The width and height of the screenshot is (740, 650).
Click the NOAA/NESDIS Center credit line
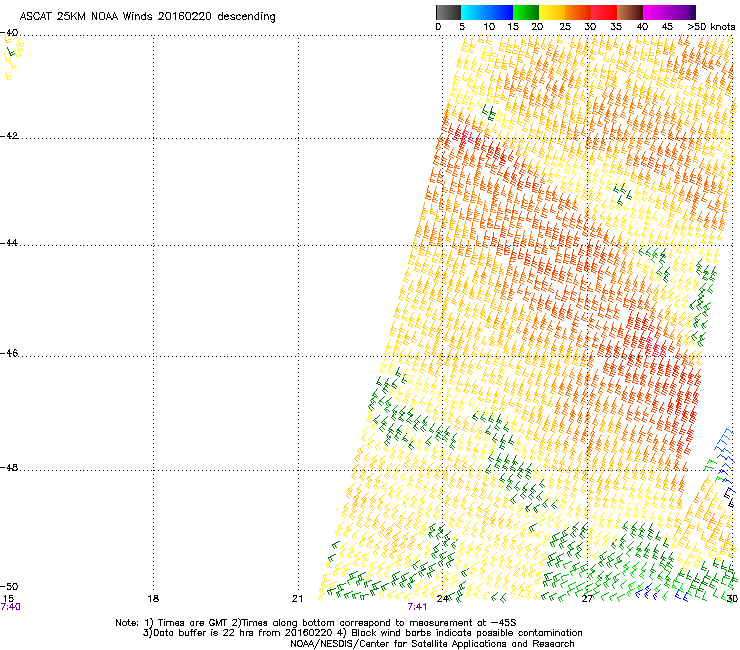click(432, 644)
